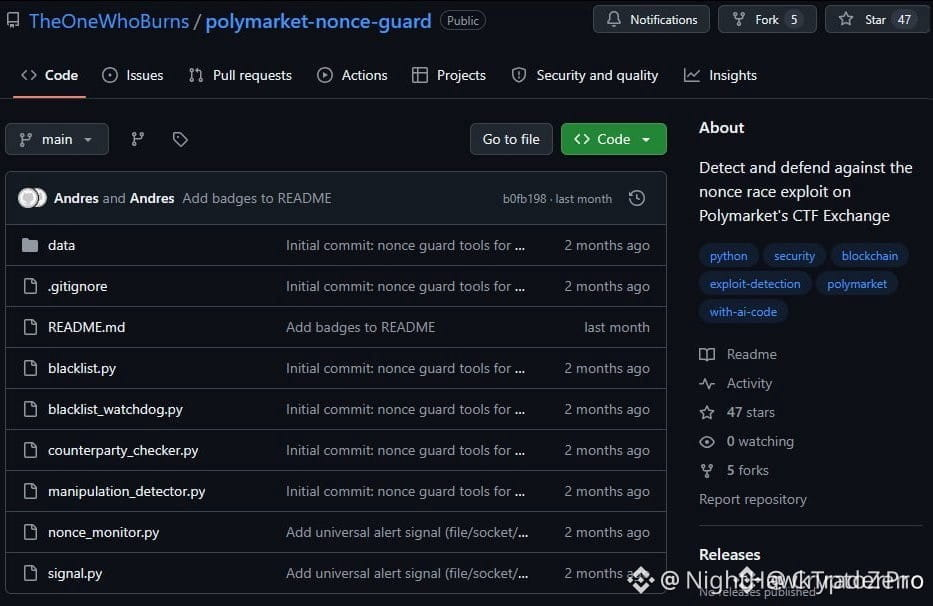The height and width of the screenshot is (606, 933).
Task: Click the file icon beside counterparty_checker.py
Action: pos(30,451)
